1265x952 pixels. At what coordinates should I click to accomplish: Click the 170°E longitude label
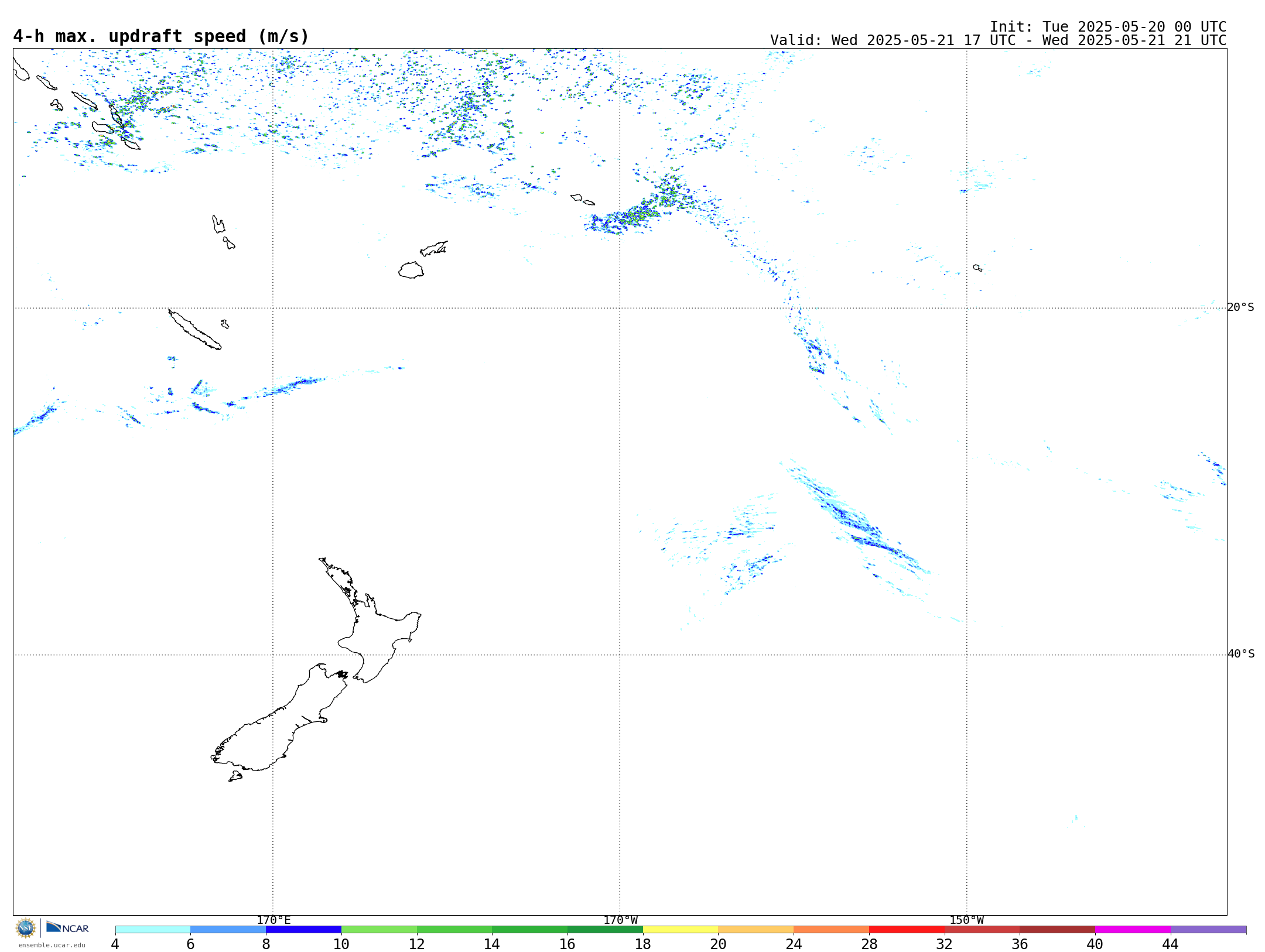[273, 920]
